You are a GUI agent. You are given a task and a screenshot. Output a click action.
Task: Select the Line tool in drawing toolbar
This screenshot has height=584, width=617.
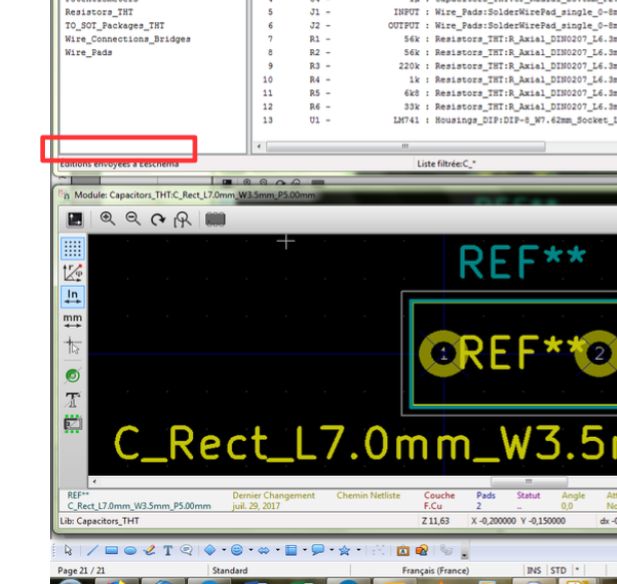pyautogui.click(x=91, y=550)
